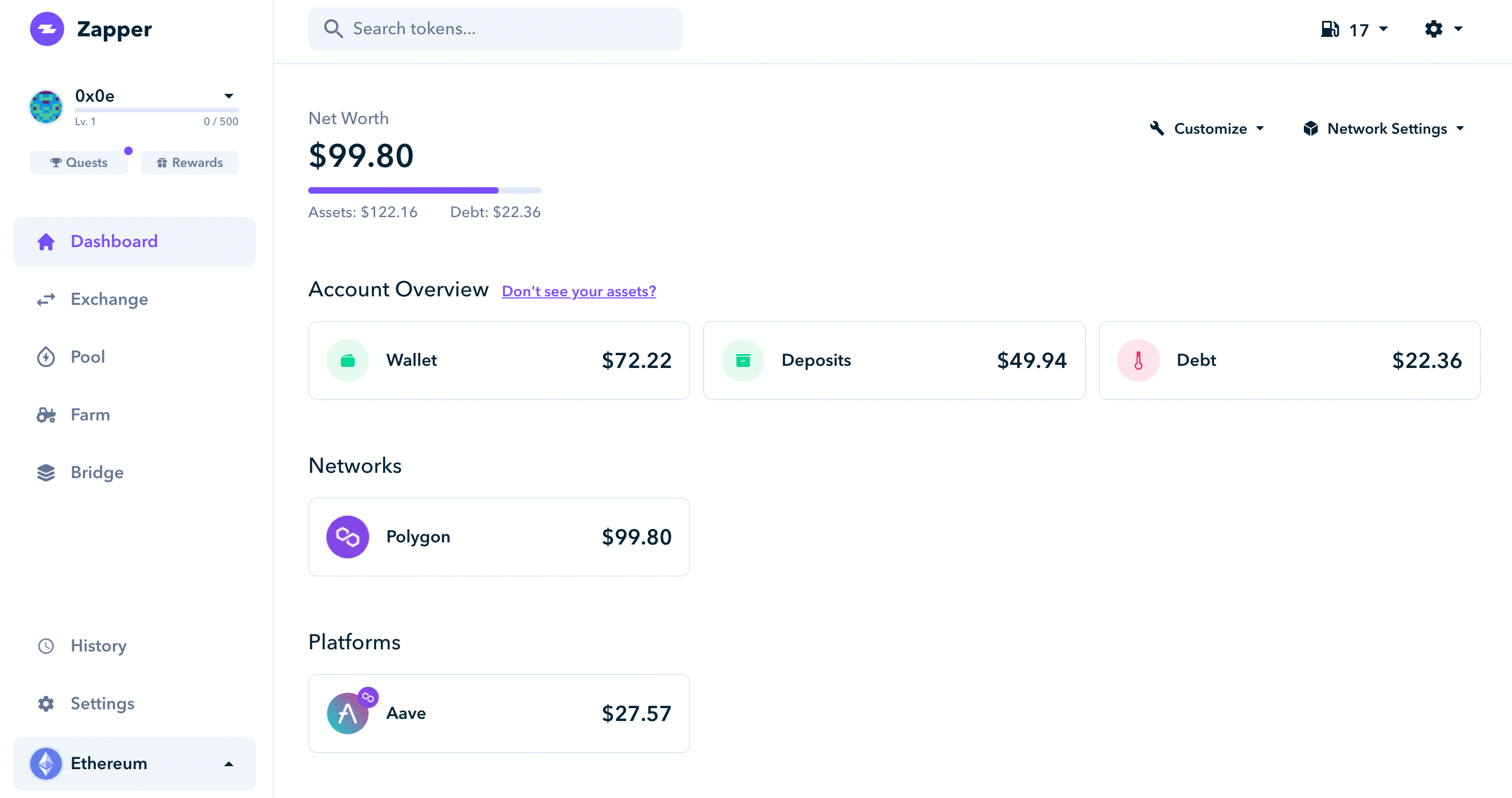
Task: Open the Network Settings dropdown
Action: point(1384,128)
